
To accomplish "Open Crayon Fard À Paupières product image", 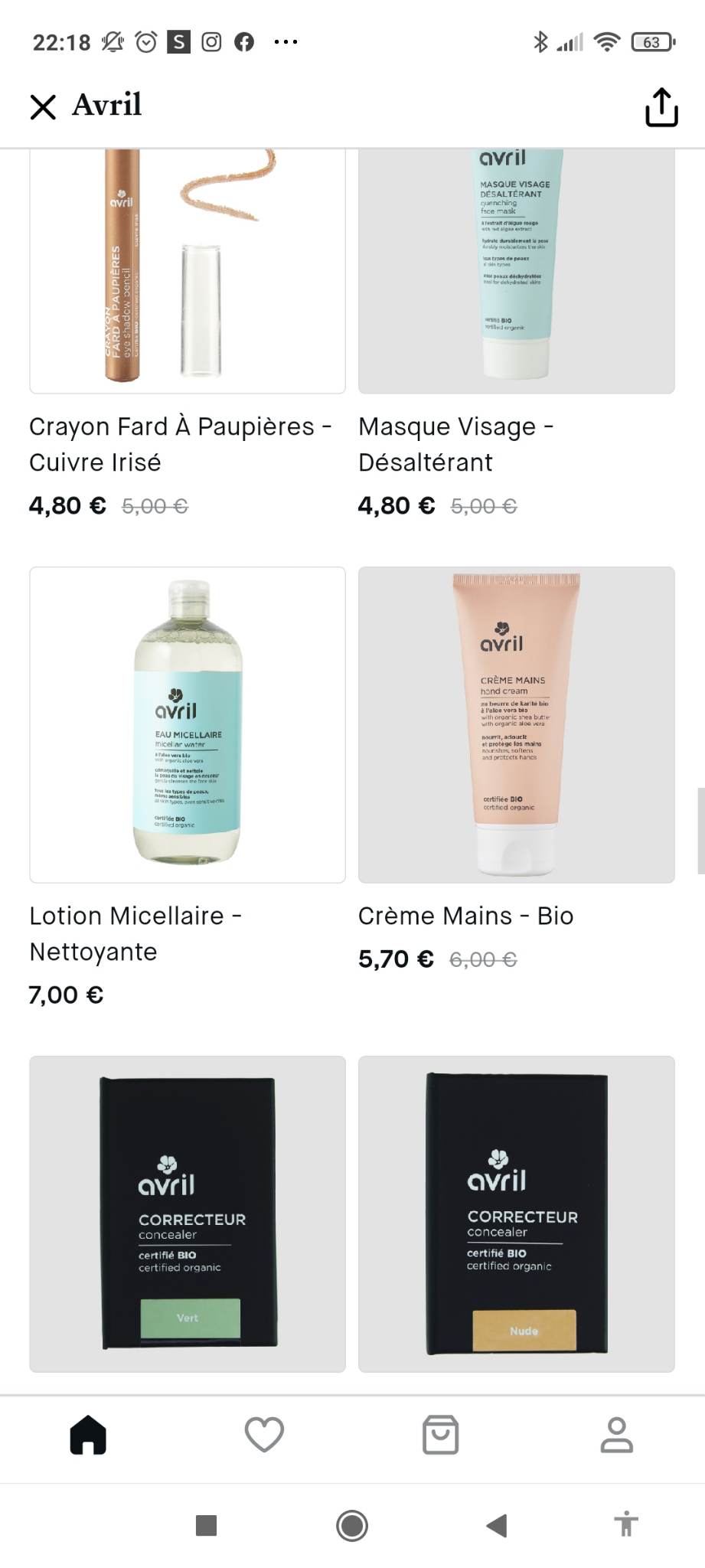I will click(188, 271).
